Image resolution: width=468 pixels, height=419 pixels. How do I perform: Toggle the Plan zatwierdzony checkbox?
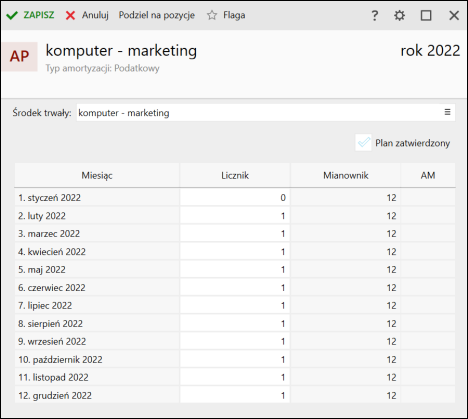click(x=363, y=143)
